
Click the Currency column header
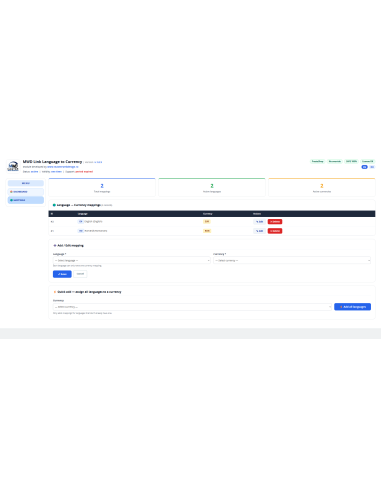[208, 214]
